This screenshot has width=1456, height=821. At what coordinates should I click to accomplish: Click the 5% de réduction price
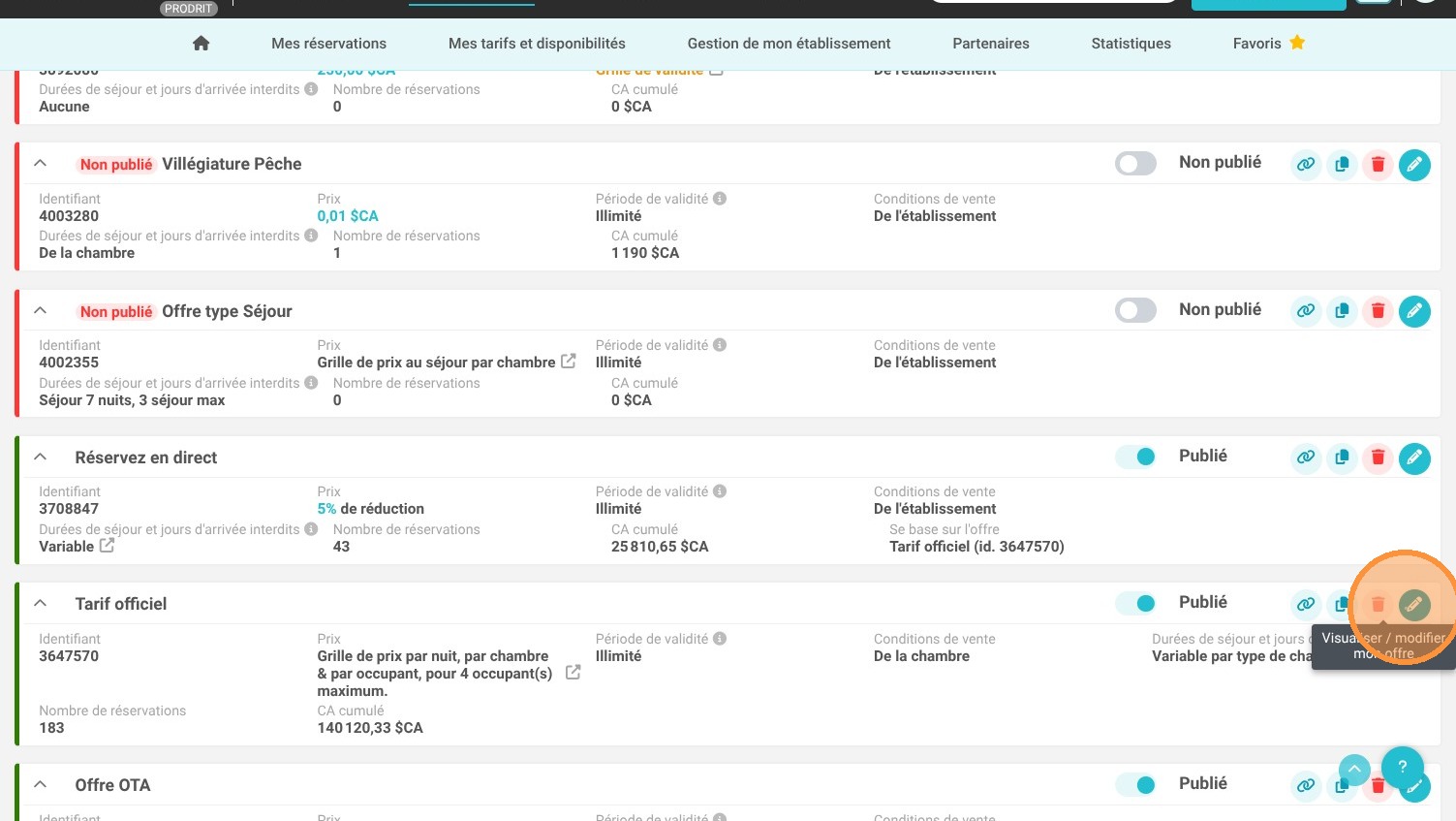tap(371, 509)
